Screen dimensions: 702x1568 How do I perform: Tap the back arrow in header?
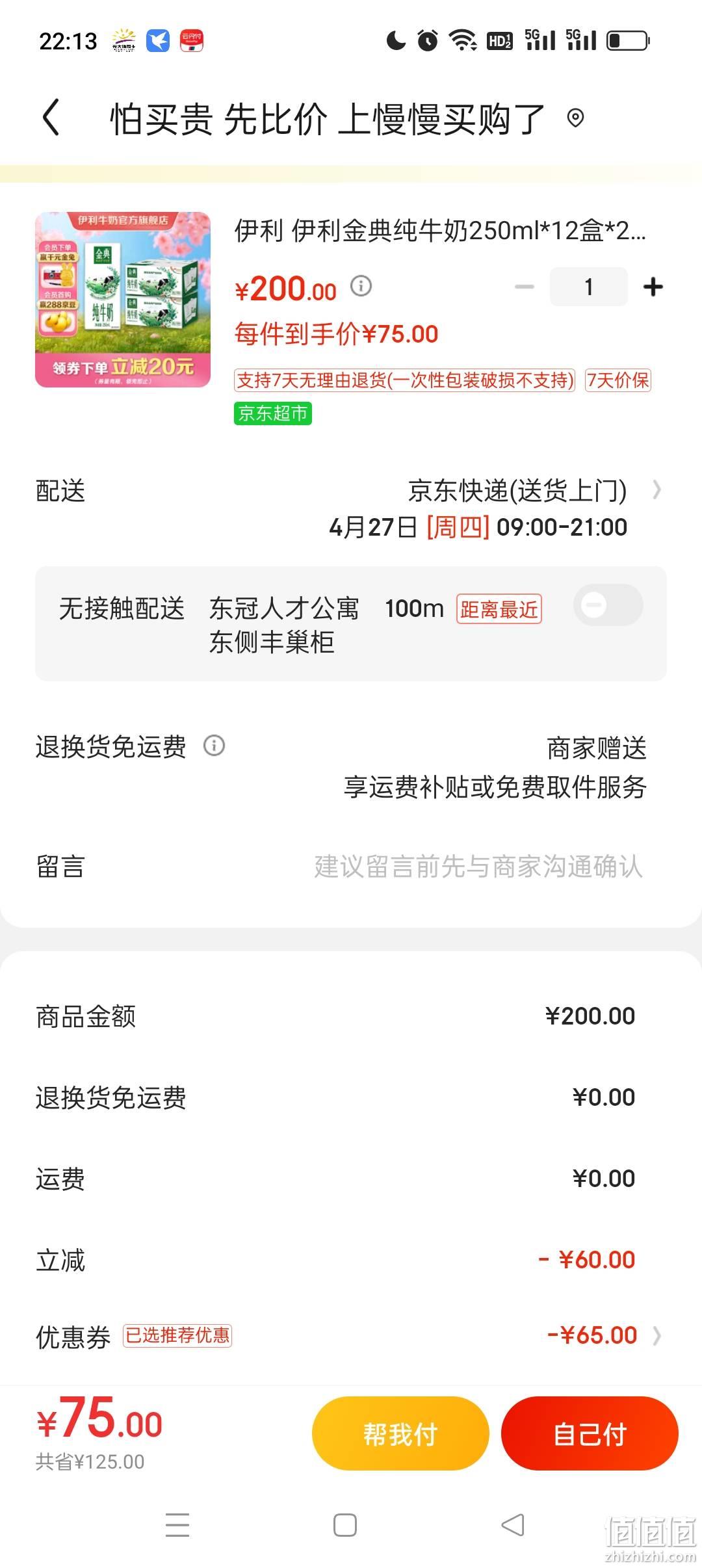point(51,118)
